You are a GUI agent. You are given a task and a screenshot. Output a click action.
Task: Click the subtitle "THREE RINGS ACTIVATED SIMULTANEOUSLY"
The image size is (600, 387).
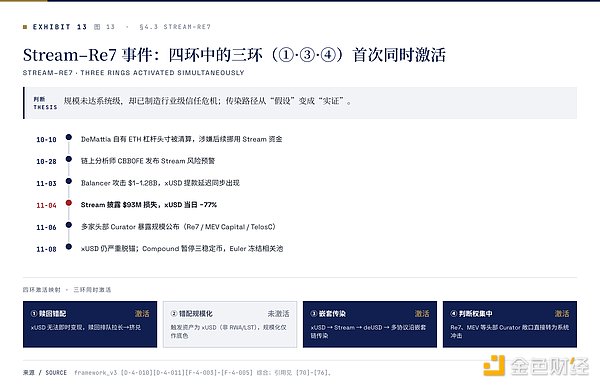162,73
